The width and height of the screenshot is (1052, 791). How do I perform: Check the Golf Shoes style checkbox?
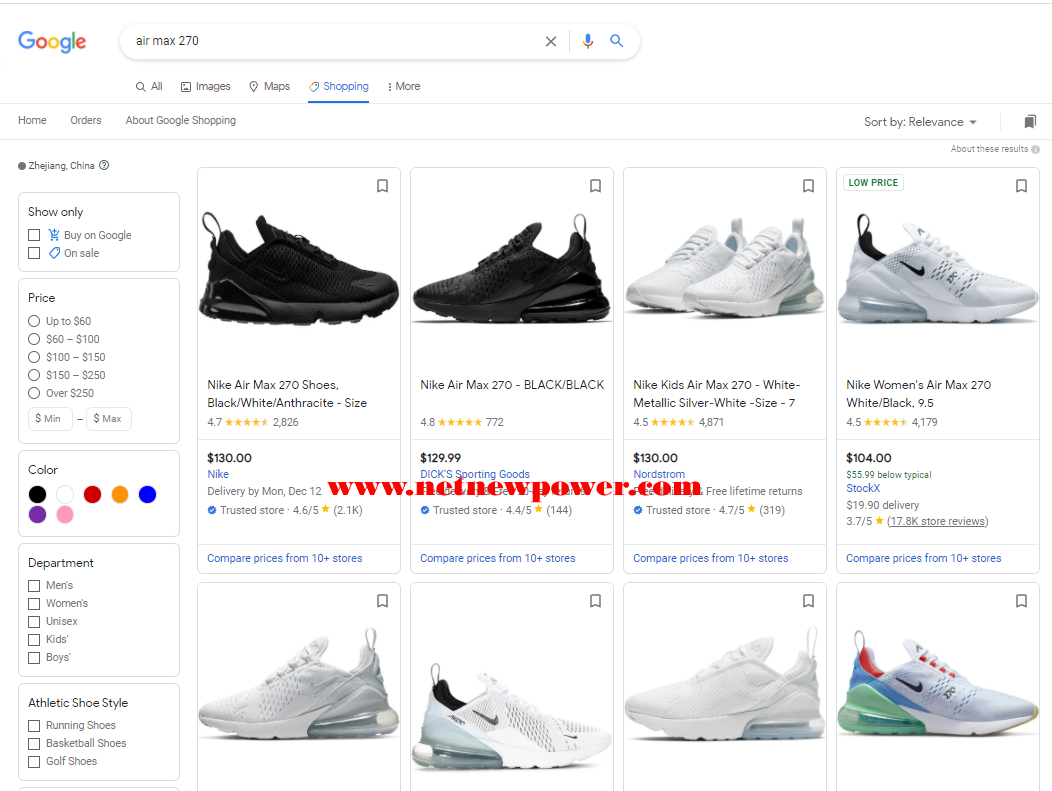point(34,762)
